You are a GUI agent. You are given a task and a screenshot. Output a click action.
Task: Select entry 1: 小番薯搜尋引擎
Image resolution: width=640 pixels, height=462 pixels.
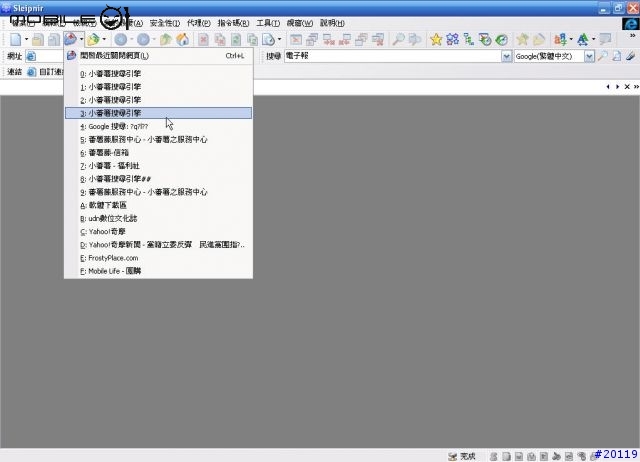tap(158, 87)
